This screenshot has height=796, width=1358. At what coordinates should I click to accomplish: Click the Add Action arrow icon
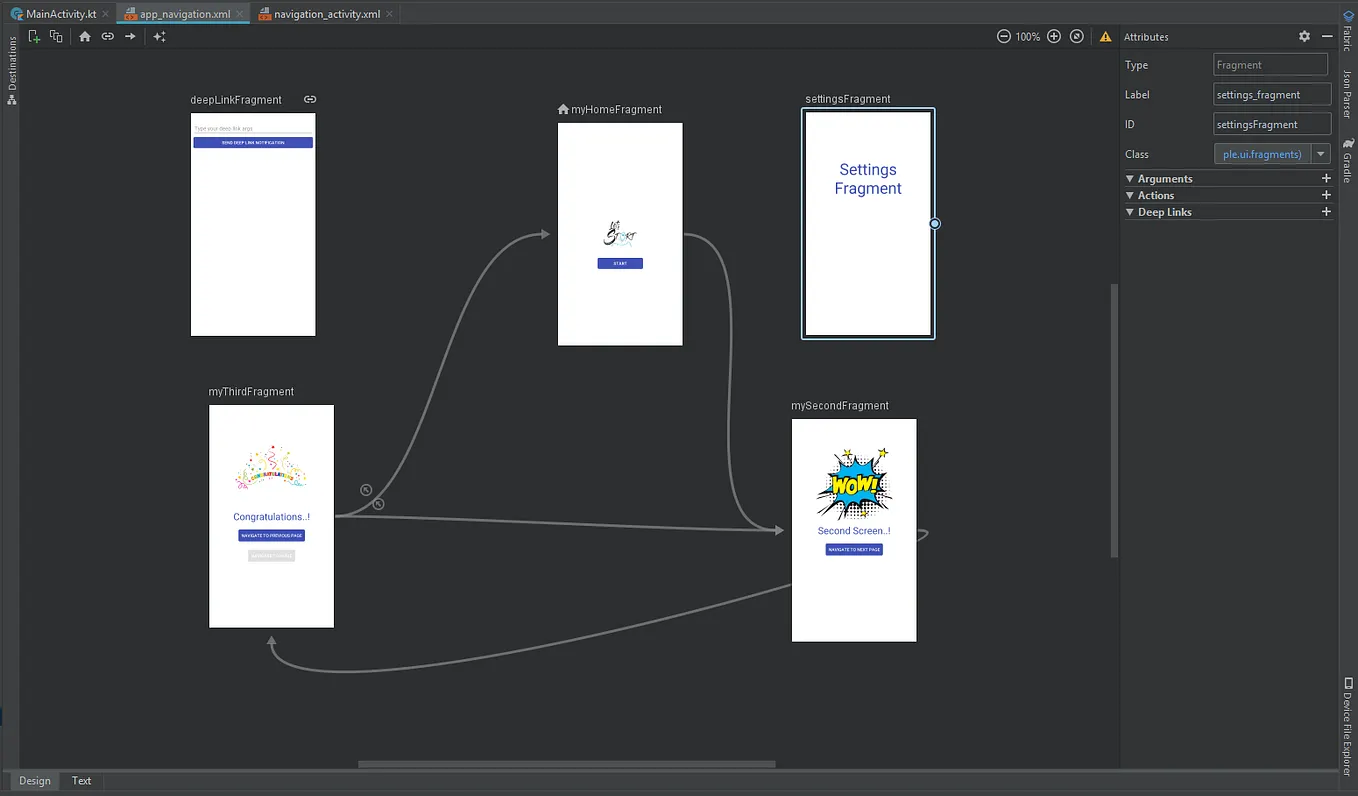(x=129, y=35)
